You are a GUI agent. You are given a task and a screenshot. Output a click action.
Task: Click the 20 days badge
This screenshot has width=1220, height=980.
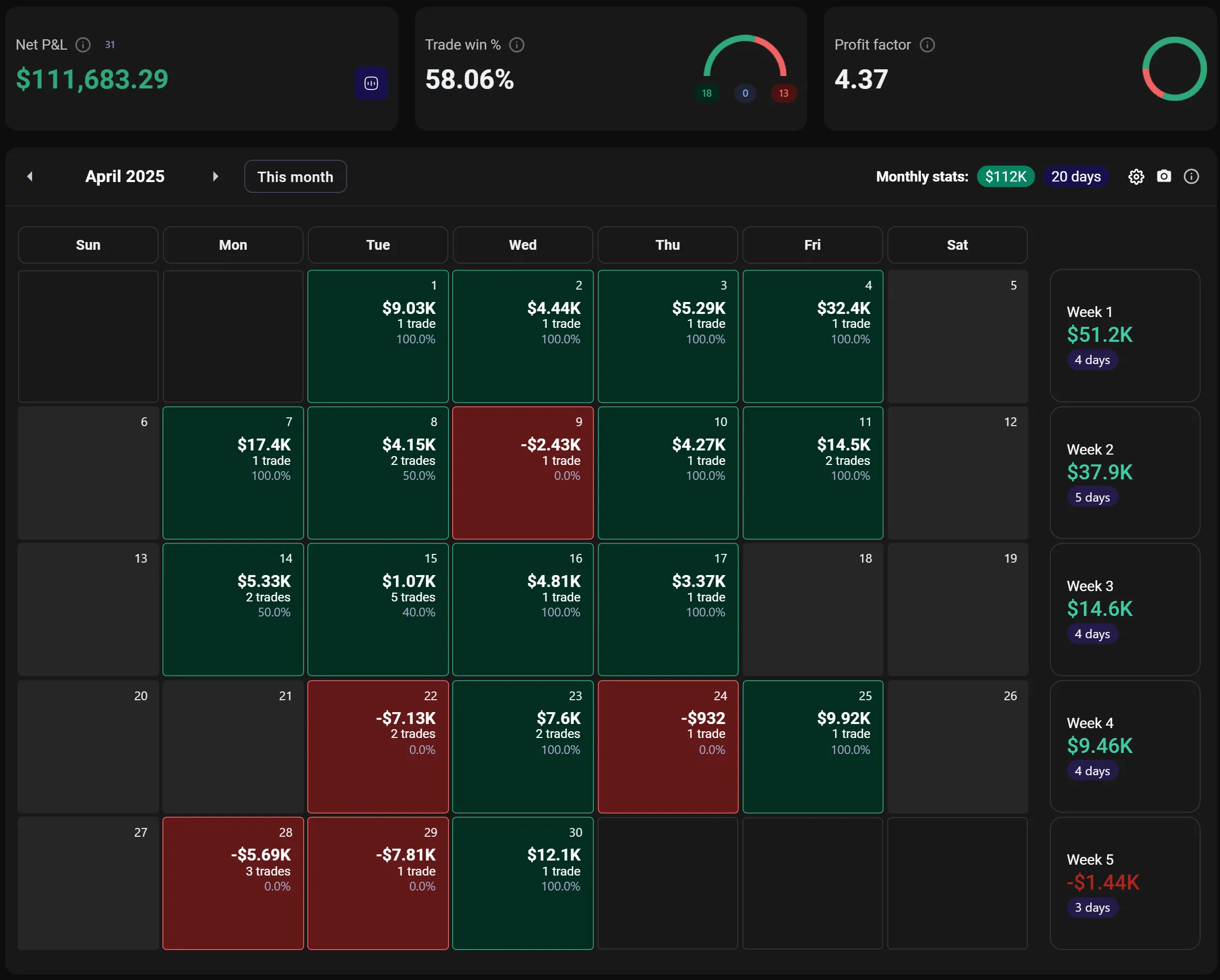tap(1075, 176)
